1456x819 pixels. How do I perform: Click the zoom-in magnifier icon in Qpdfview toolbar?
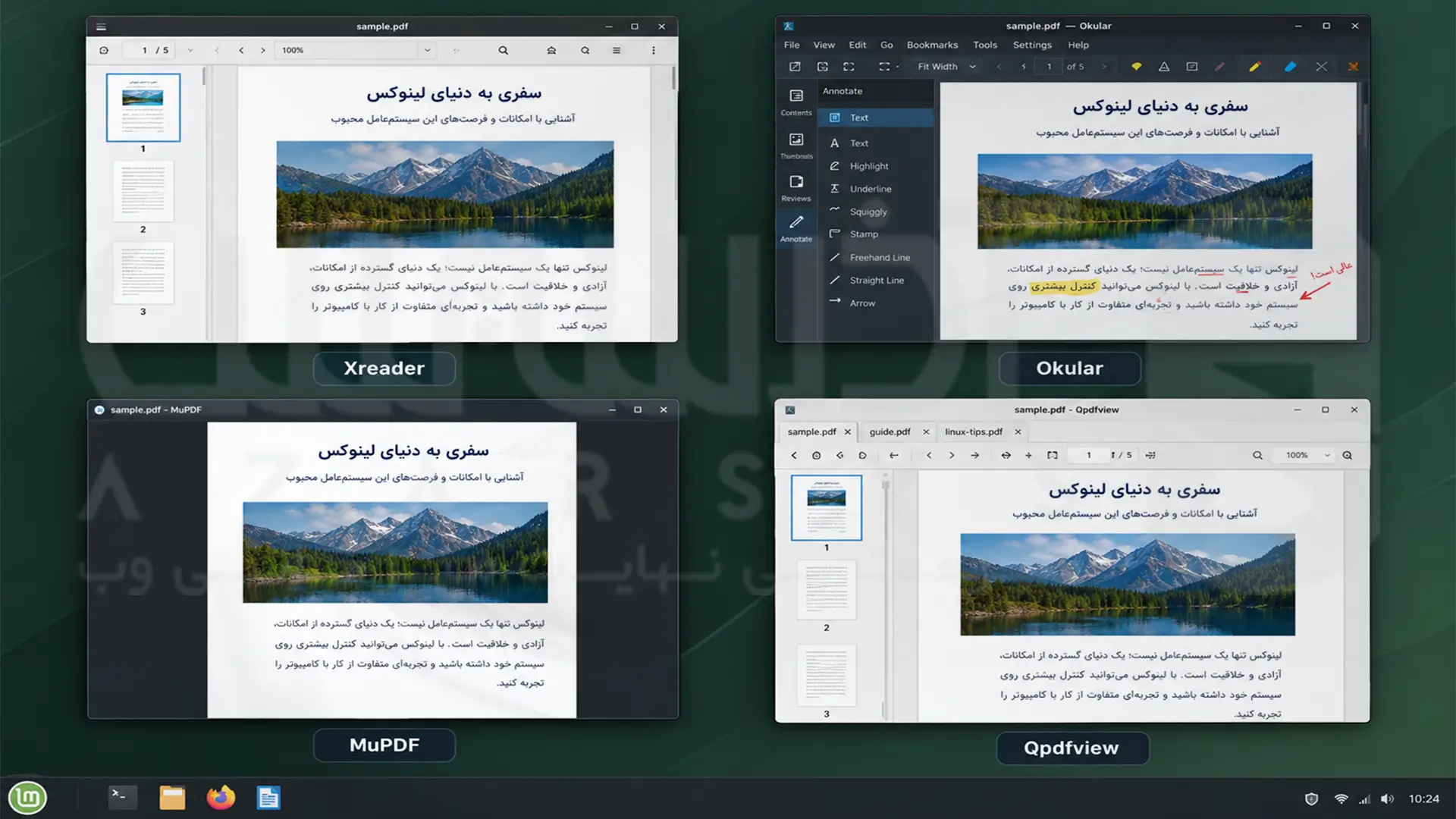[1348, 456]
